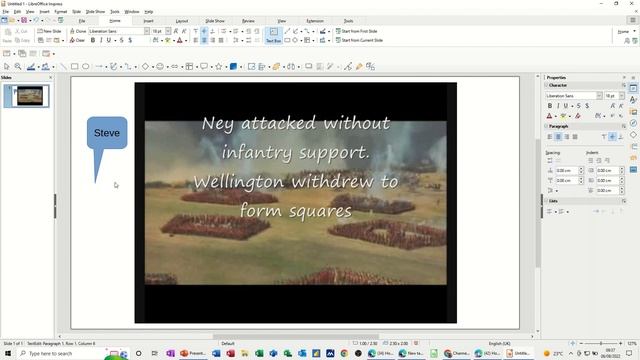Screen dimensions: 640x360
Task: Open the Styles deck in sidebar
Action: click(x=633, y=100)
